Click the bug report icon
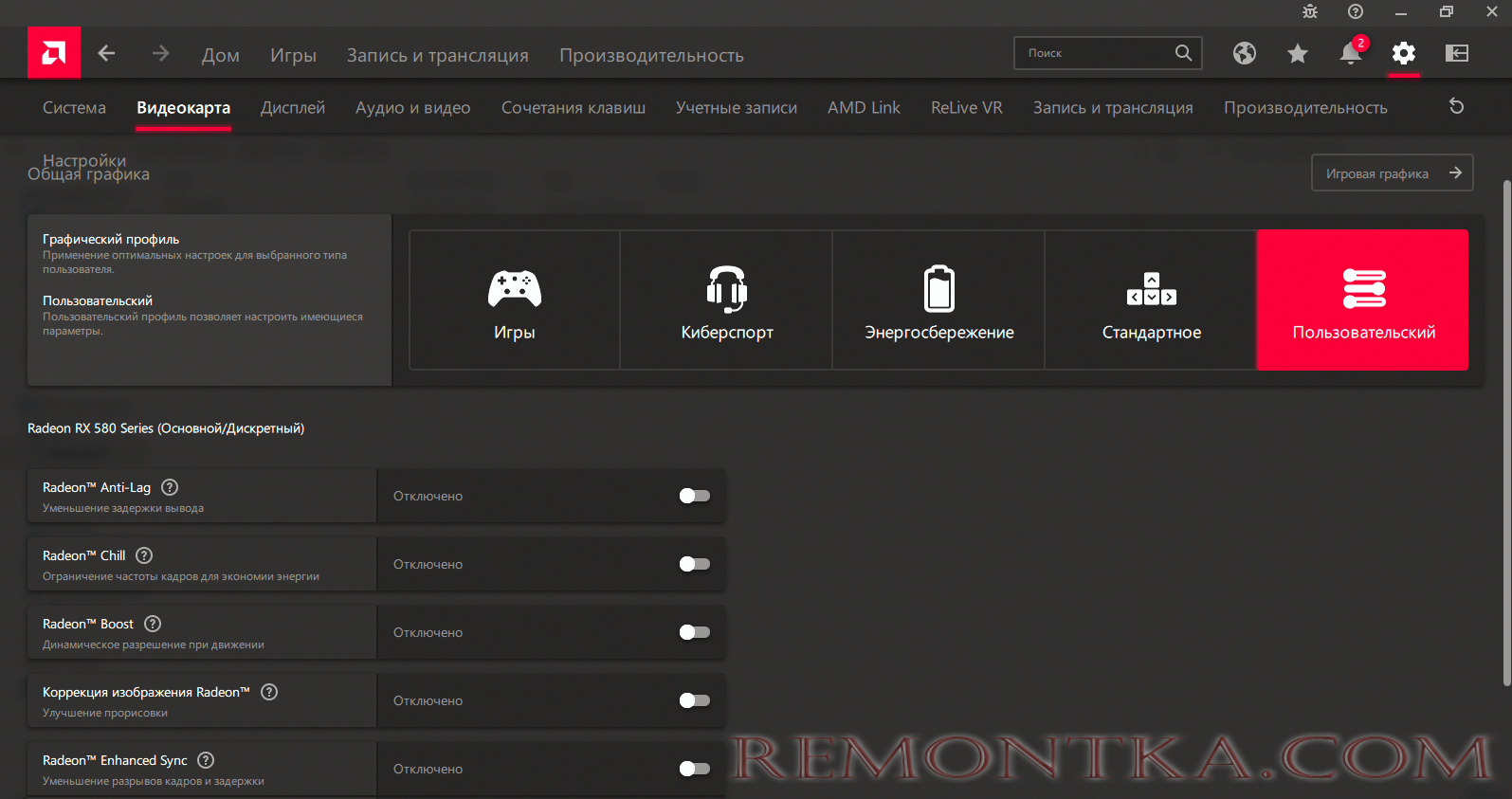Screen dimensions: 1512x799 point(1310,11)
